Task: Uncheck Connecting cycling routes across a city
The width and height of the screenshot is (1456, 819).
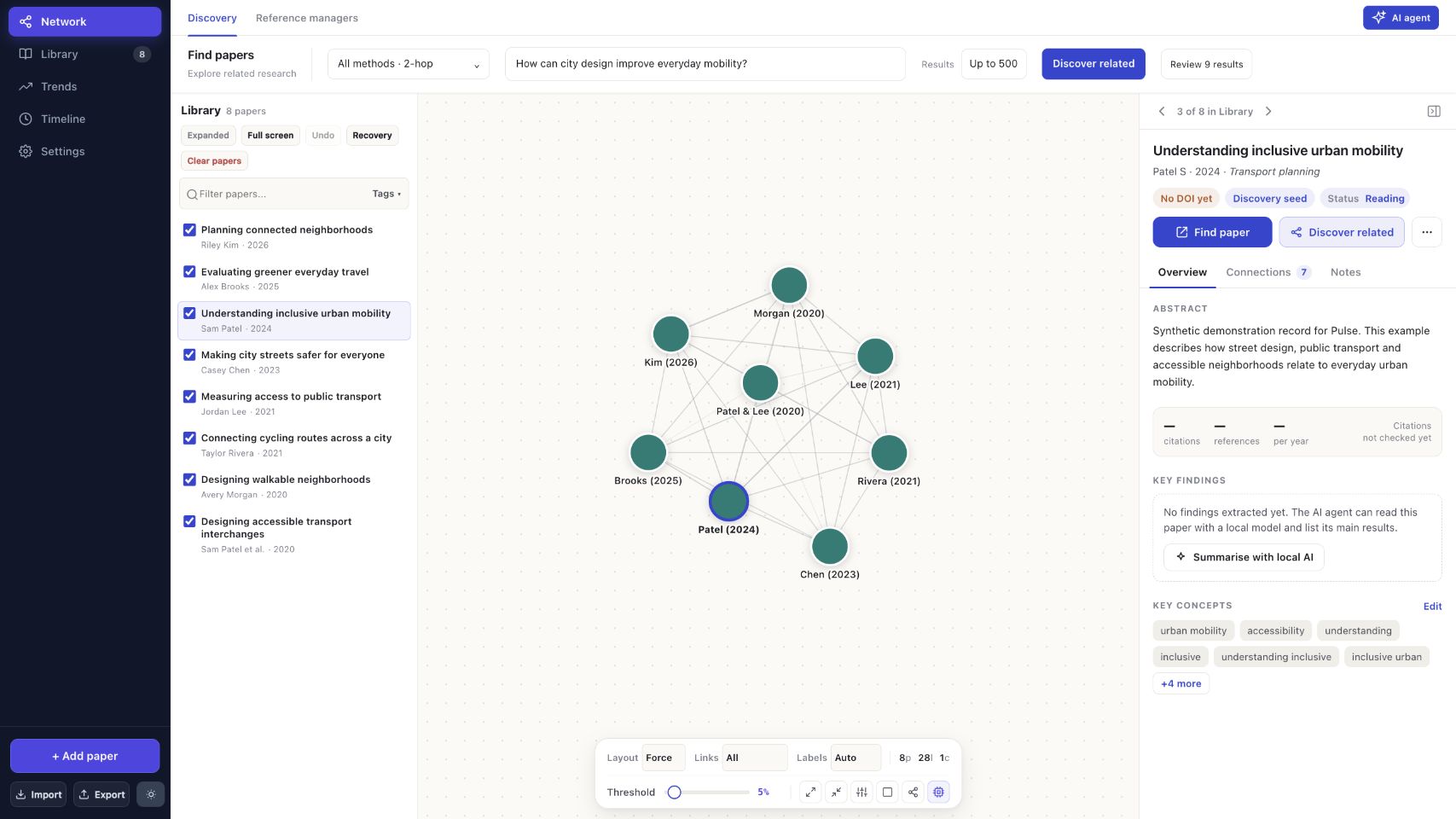Action: click(189, 438)
